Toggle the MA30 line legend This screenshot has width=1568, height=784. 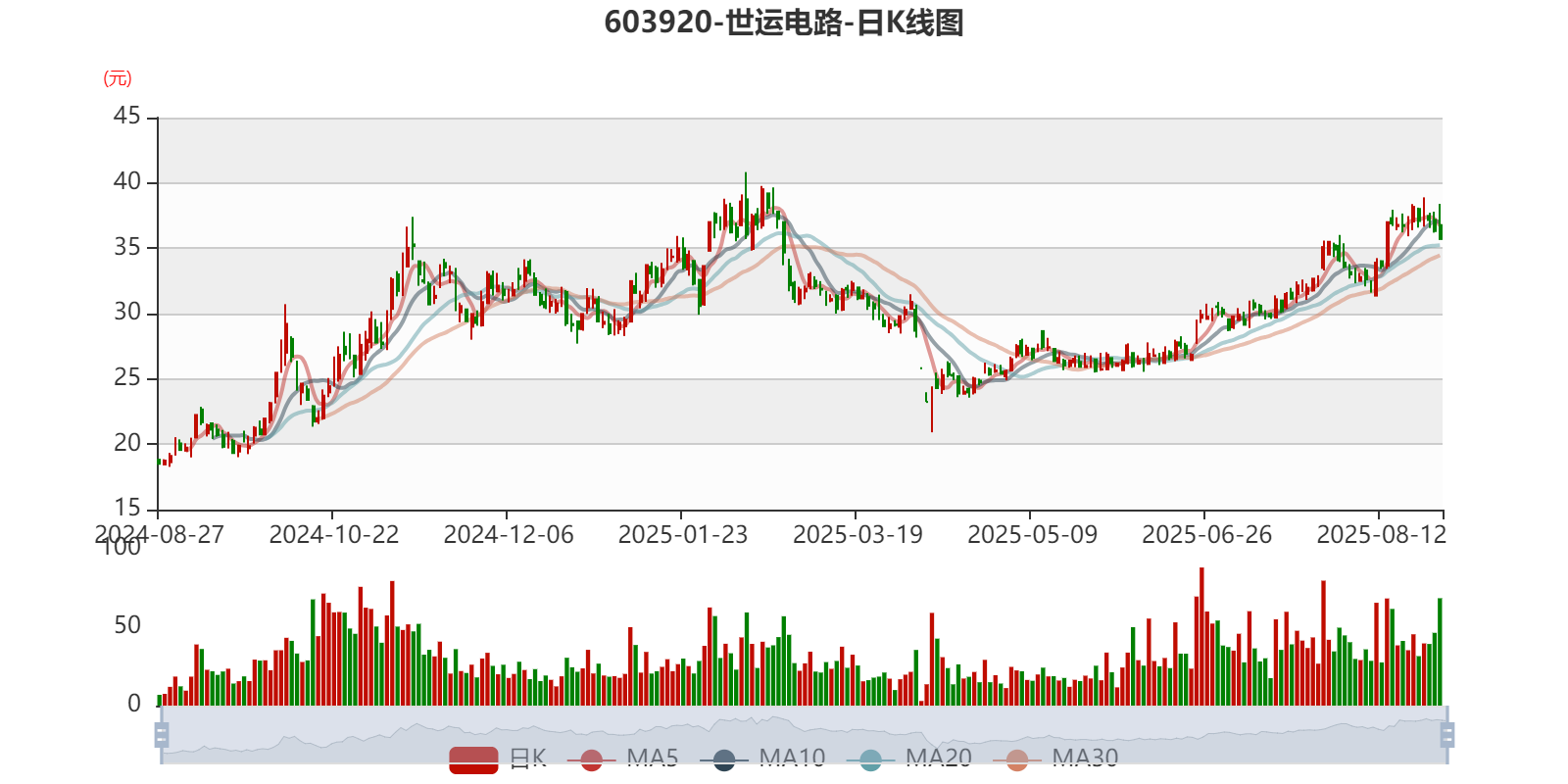coord(1055,759)
